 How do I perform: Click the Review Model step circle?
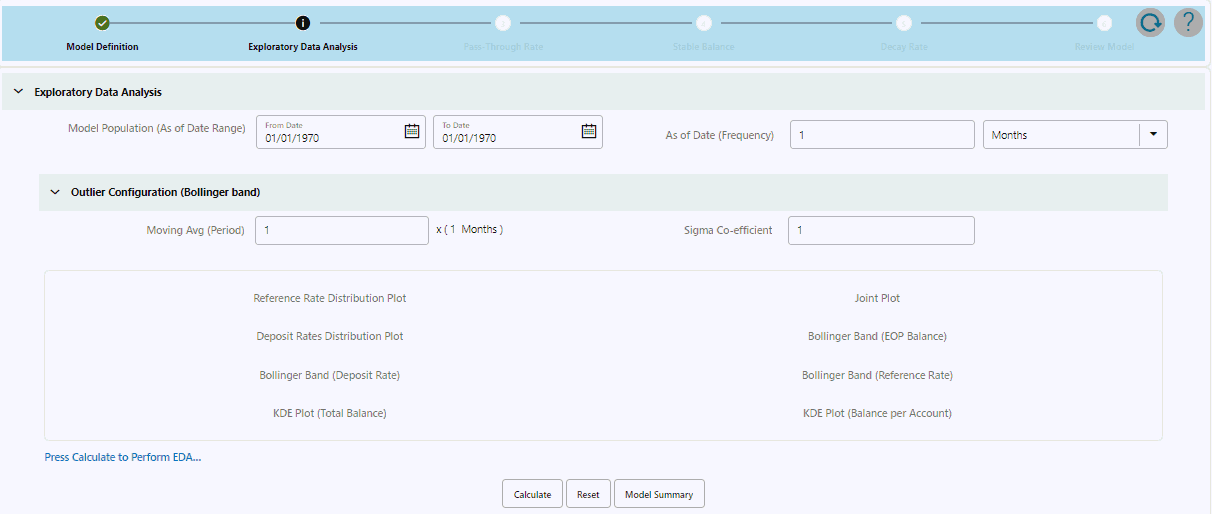point(1104,23)
